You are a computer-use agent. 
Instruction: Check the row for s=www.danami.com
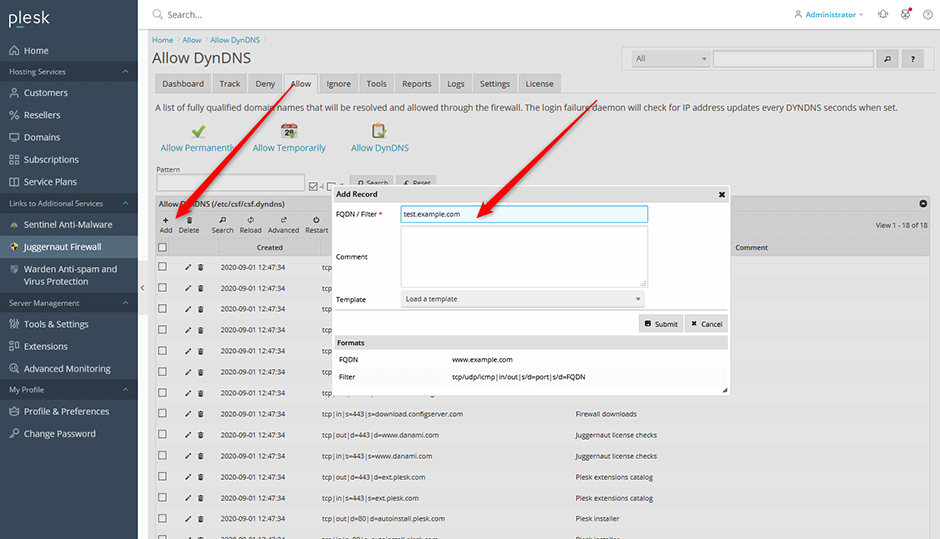[x=162, y=456]
